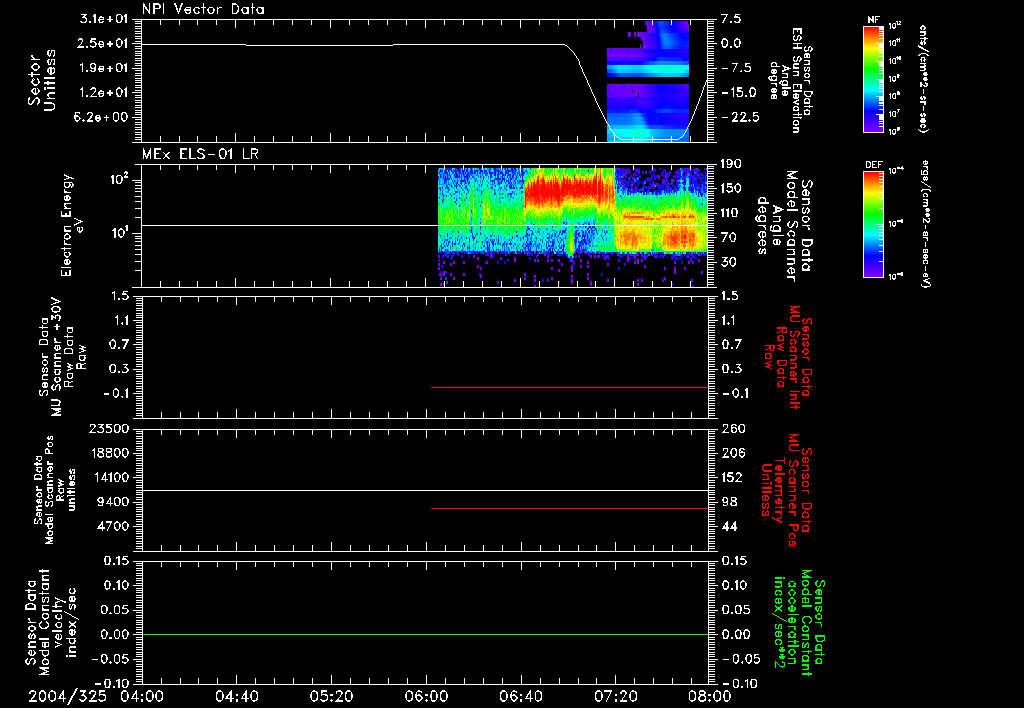
Task: Click the "3.1e+01" sector axis value
Action: point(103,19)
